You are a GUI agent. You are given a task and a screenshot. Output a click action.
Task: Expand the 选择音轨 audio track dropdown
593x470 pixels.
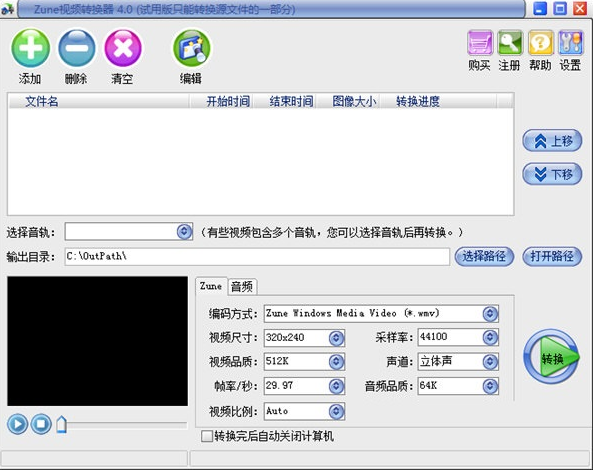pyautogui.click(x=184, y=231)
